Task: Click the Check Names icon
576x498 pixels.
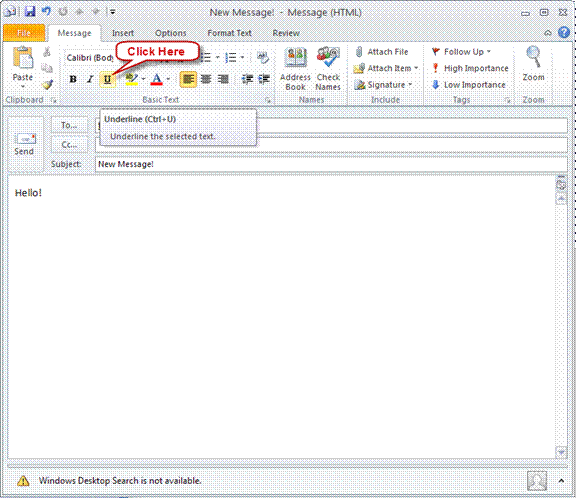Action: coord(328,58)
